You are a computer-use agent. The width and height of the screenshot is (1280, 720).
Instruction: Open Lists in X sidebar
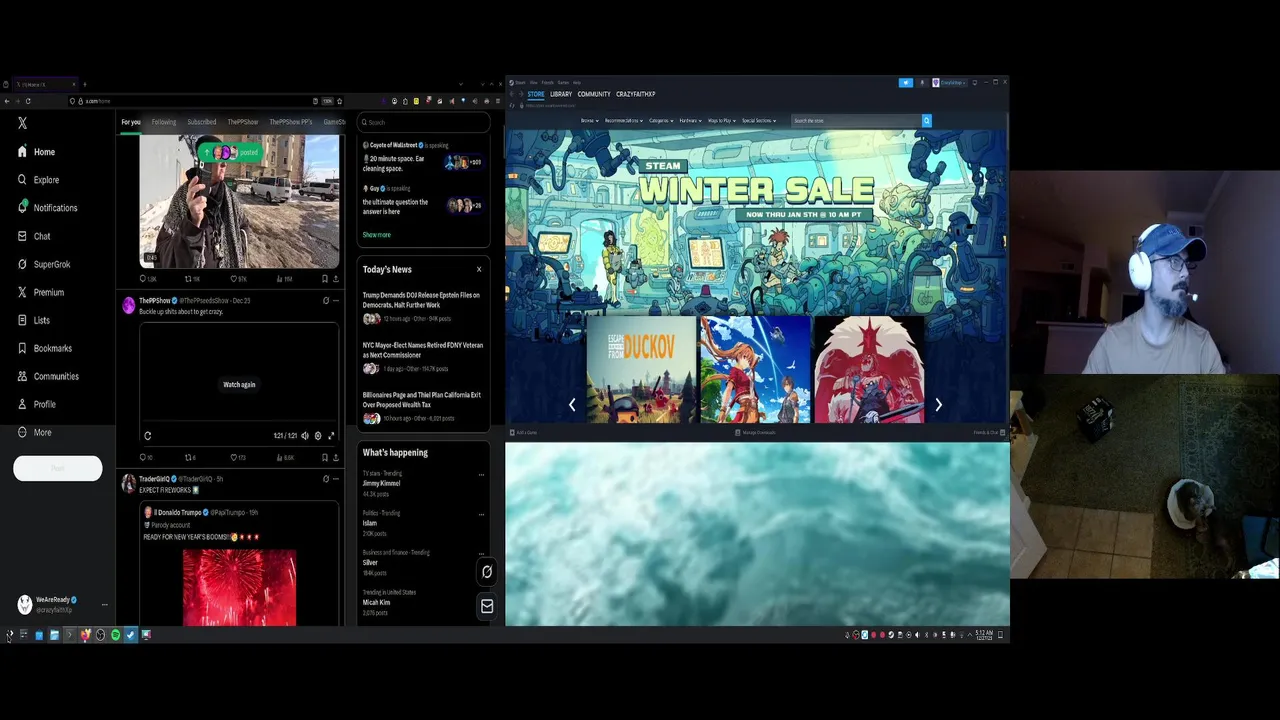(33, 320)
